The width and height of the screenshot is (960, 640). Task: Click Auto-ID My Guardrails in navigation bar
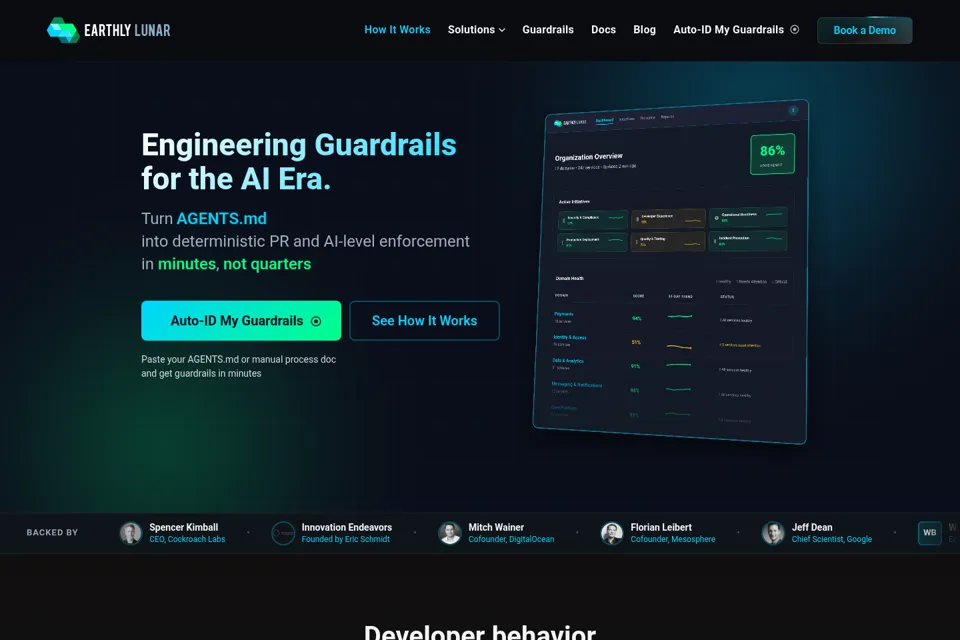[736, 29]
